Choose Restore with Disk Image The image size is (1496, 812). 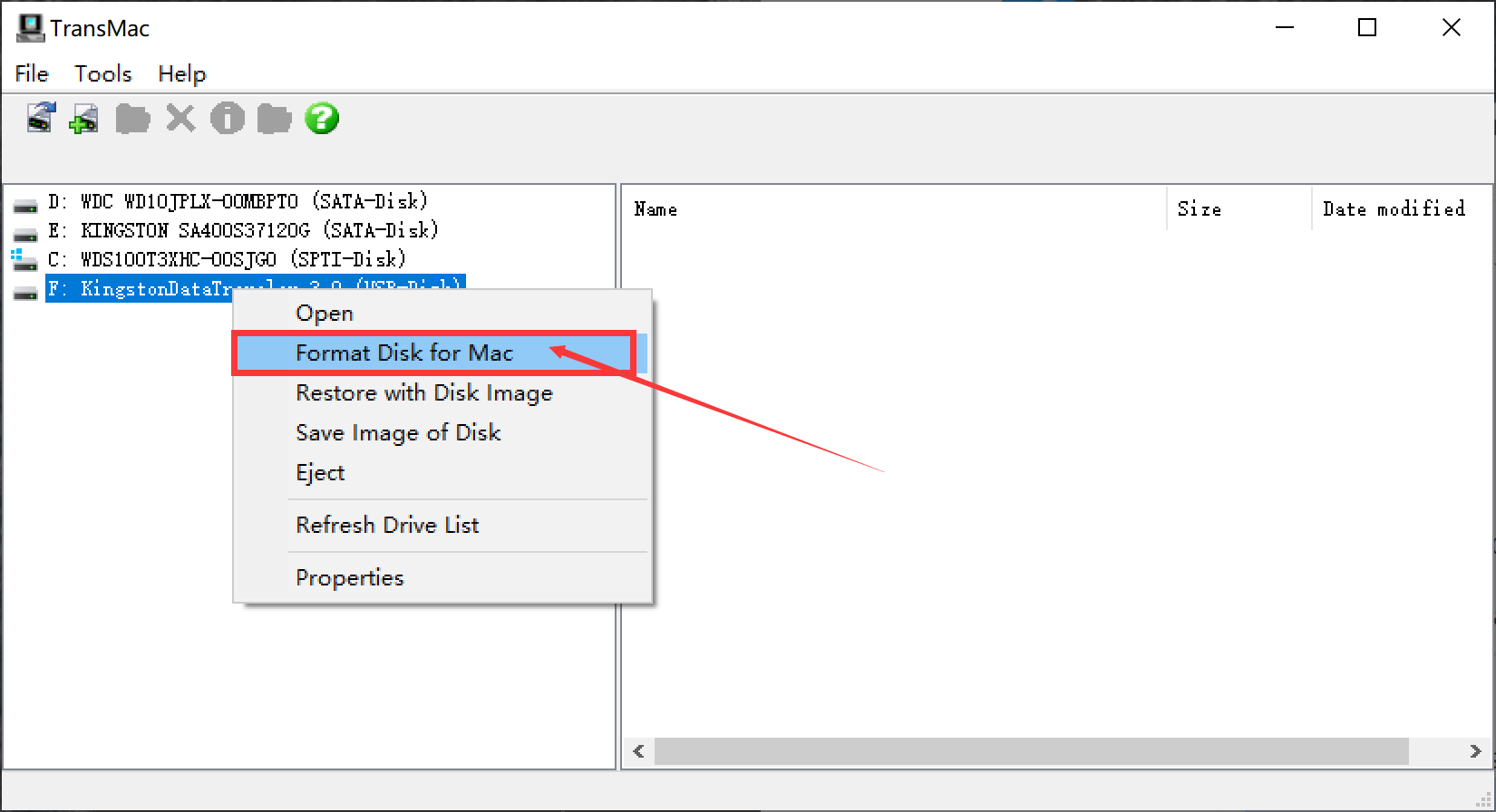[442, 393]
